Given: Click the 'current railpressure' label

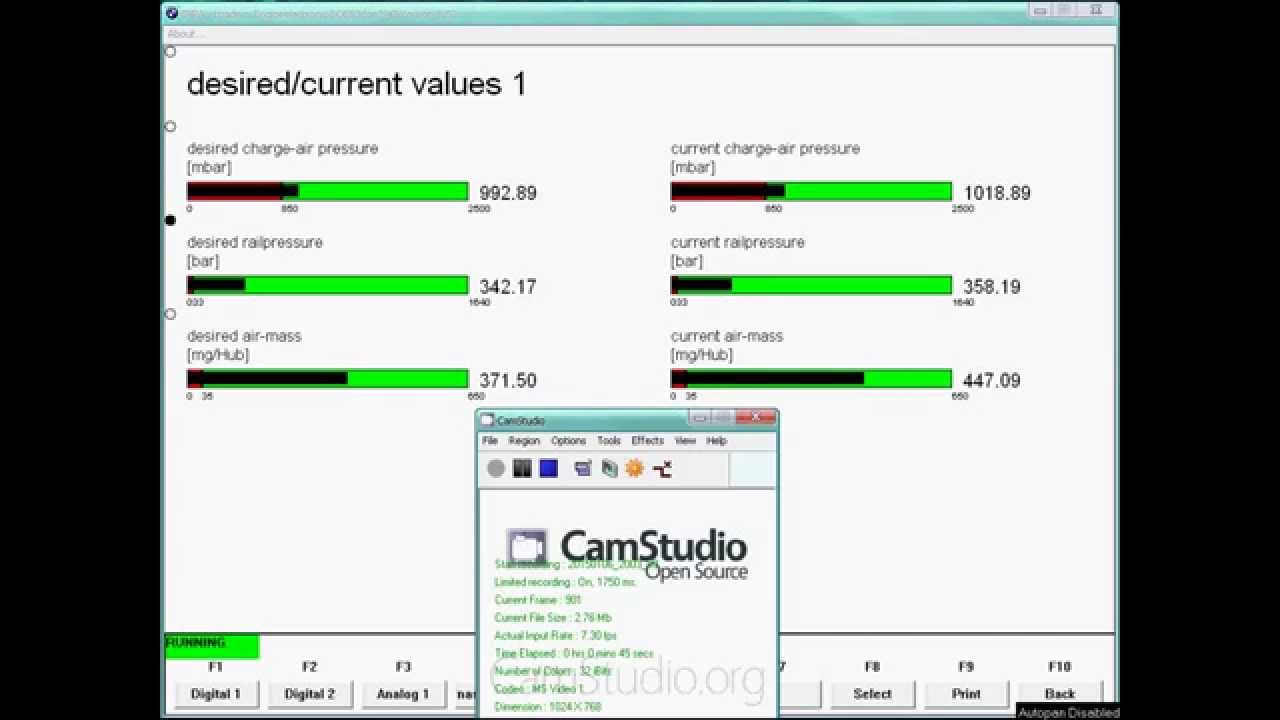Looking at the screenshot, I should 738,242.
